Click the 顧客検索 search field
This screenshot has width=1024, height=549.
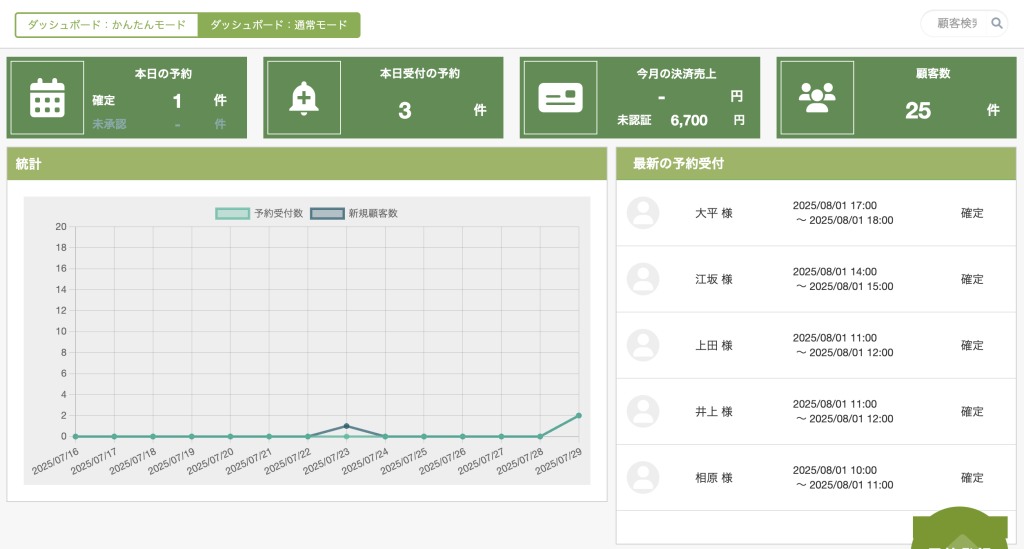[x=957, y=24]
